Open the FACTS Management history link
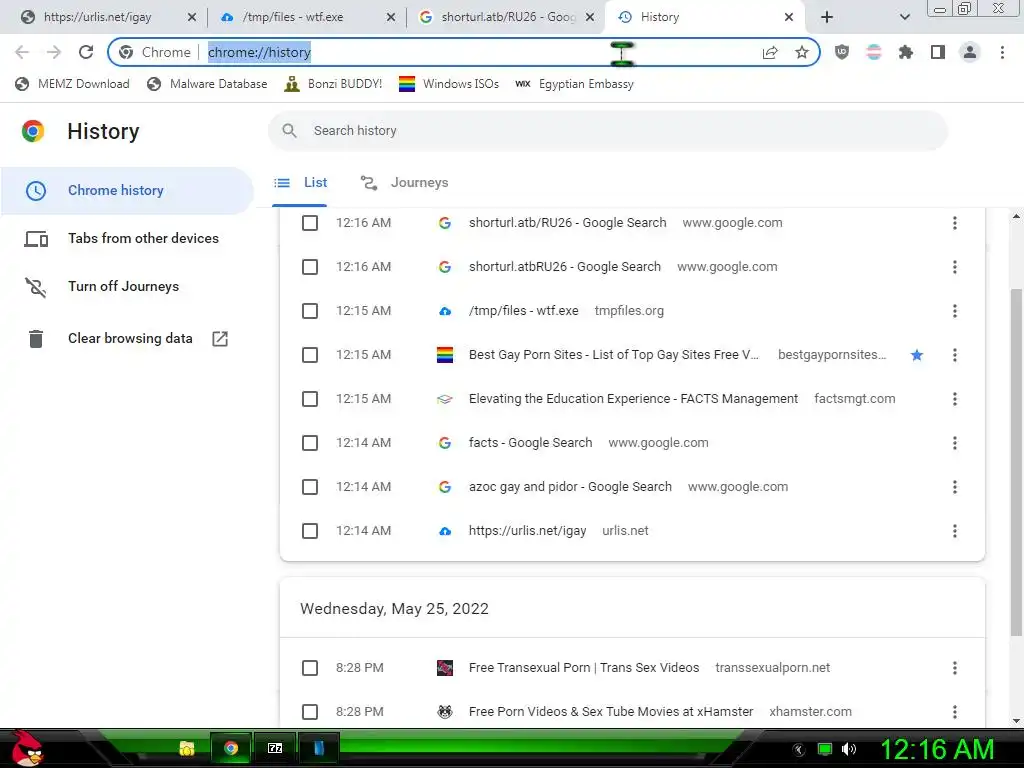 (633, 399)
